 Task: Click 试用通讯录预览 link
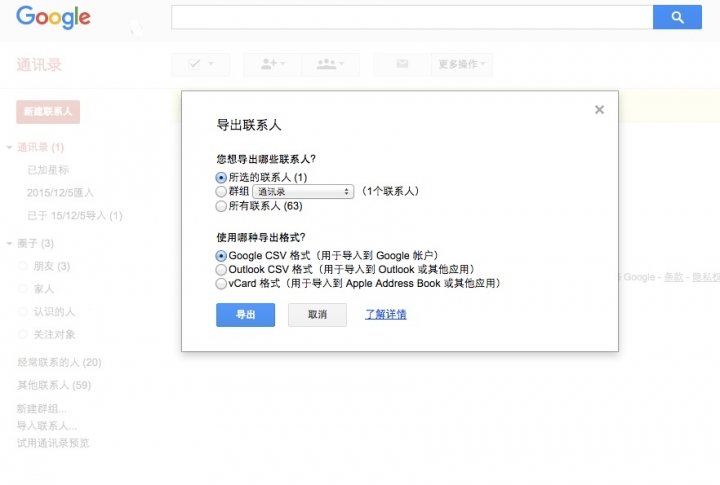[x=53, y=443]
